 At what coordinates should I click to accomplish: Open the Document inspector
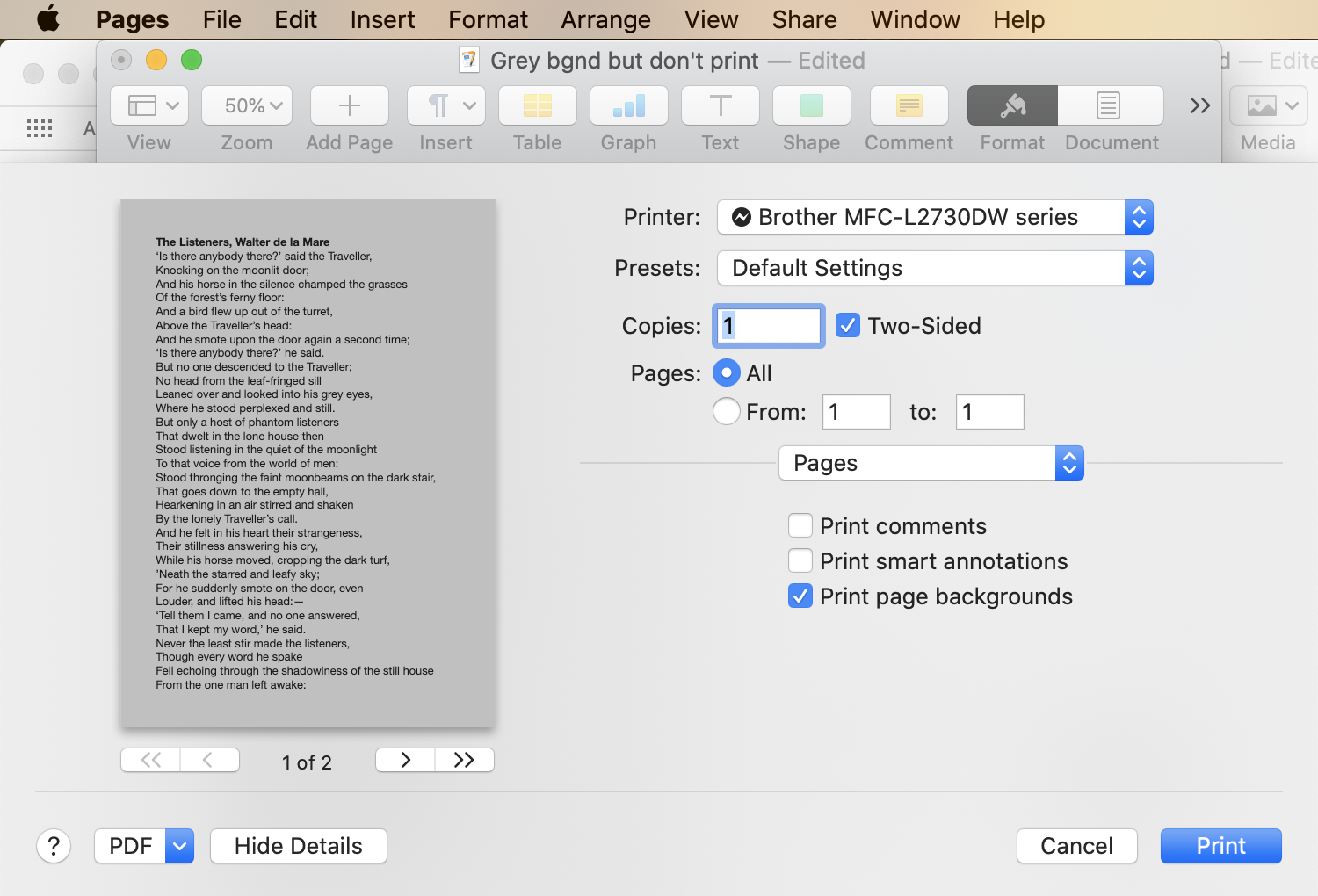[1111, 106]
